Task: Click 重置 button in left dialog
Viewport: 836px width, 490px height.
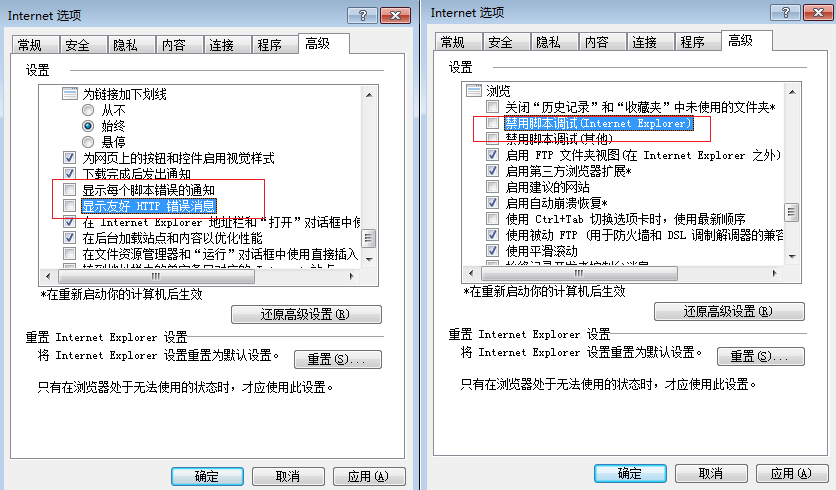Action: (x=337, y=359)
